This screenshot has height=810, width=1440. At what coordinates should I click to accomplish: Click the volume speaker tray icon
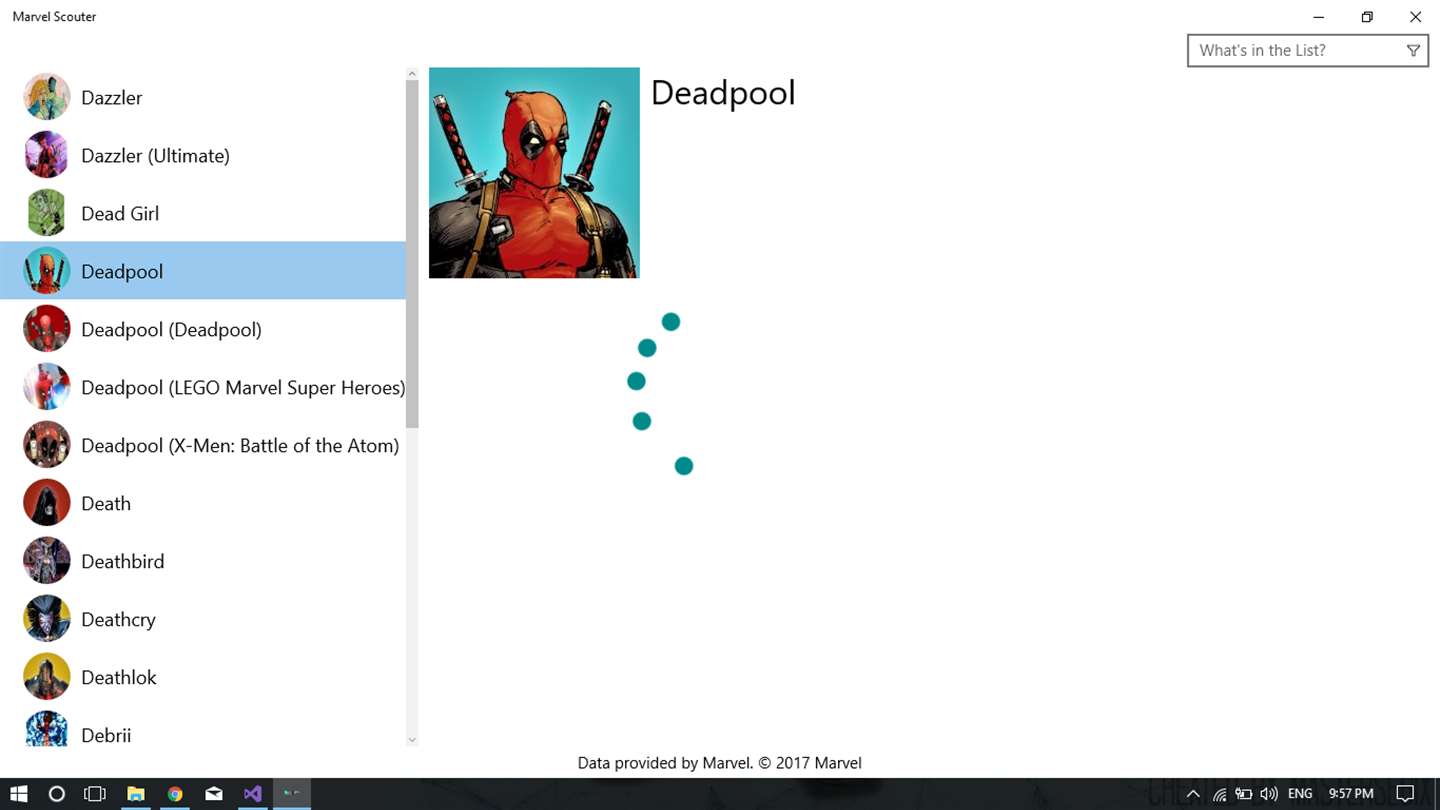1269,794
